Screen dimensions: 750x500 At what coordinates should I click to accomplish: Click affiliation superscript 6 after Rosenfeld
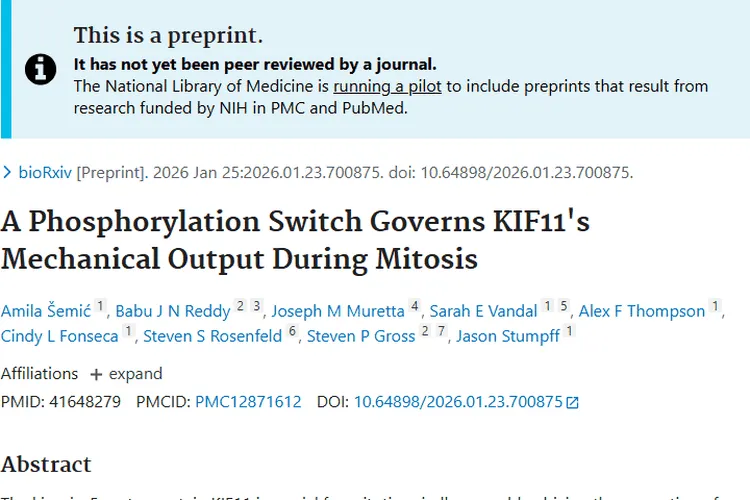[292, 331]
